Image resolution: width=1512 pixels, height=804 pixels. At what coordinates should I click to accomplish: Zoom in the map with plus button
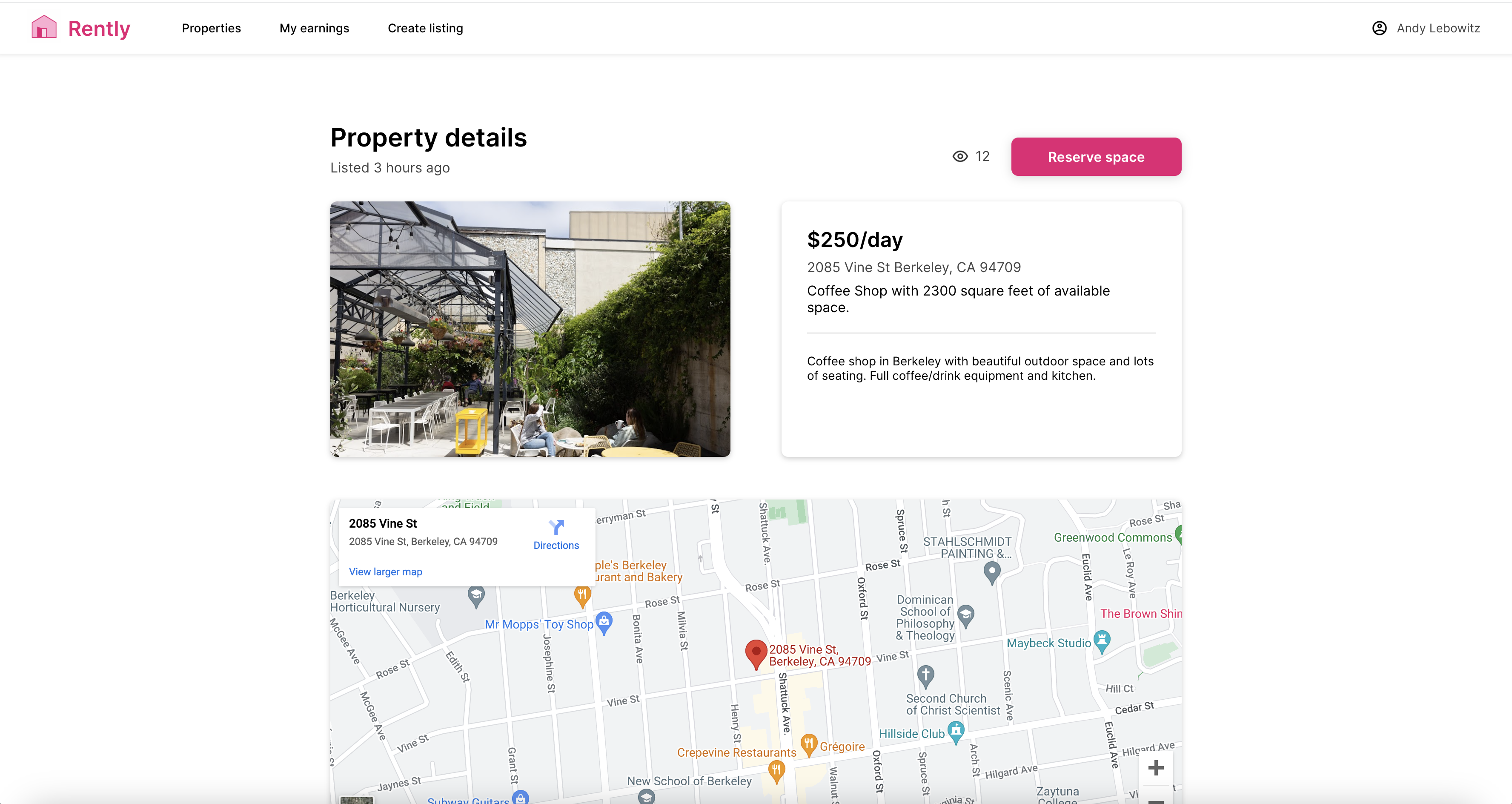tap(1155, 767)
